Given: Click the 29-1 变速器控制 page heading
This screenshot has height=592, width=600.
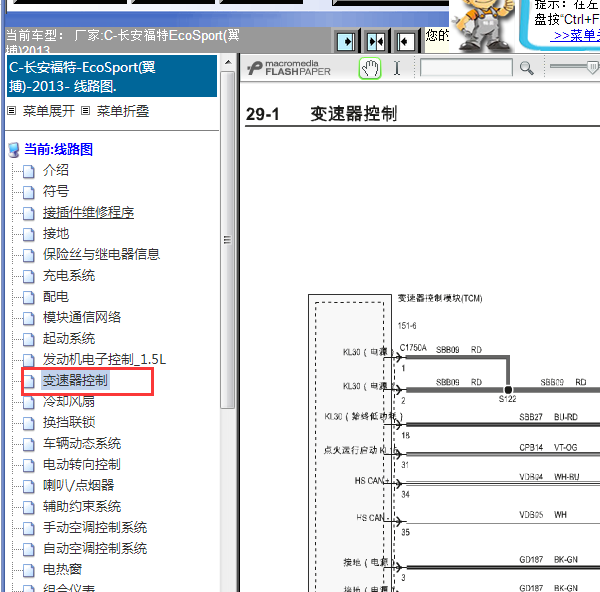Looking at the screenshot, I should (321, 114).
